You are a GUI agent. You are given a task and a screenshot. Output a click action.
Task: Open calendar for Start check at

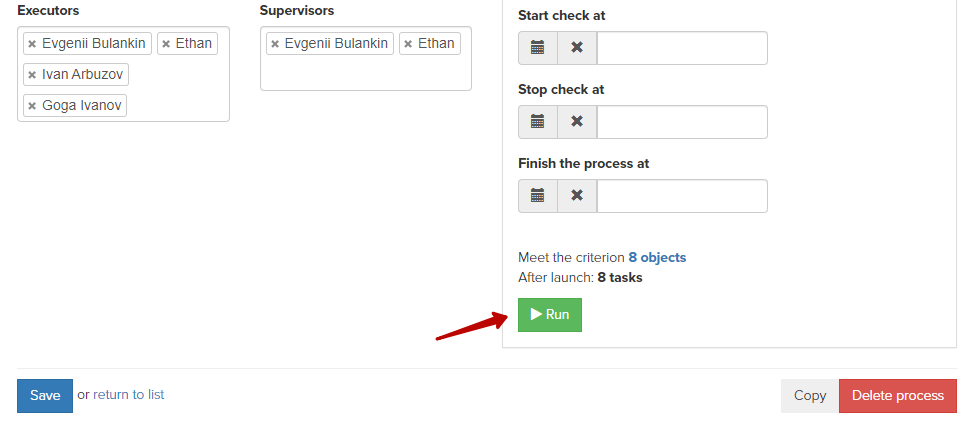tap(538, 48)
